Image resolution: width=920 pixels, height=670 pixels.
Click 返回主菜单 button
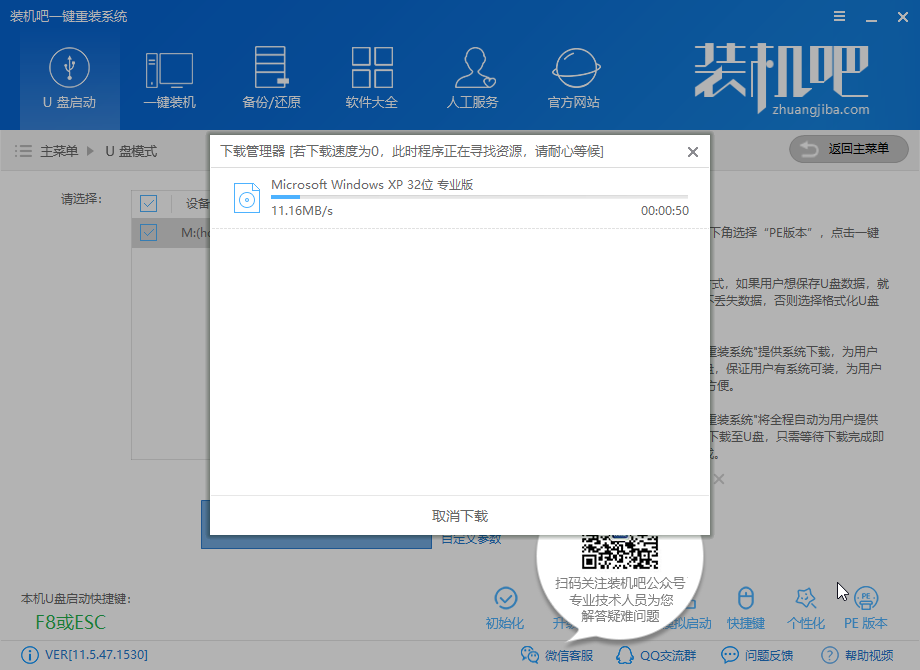pos(849,149)
